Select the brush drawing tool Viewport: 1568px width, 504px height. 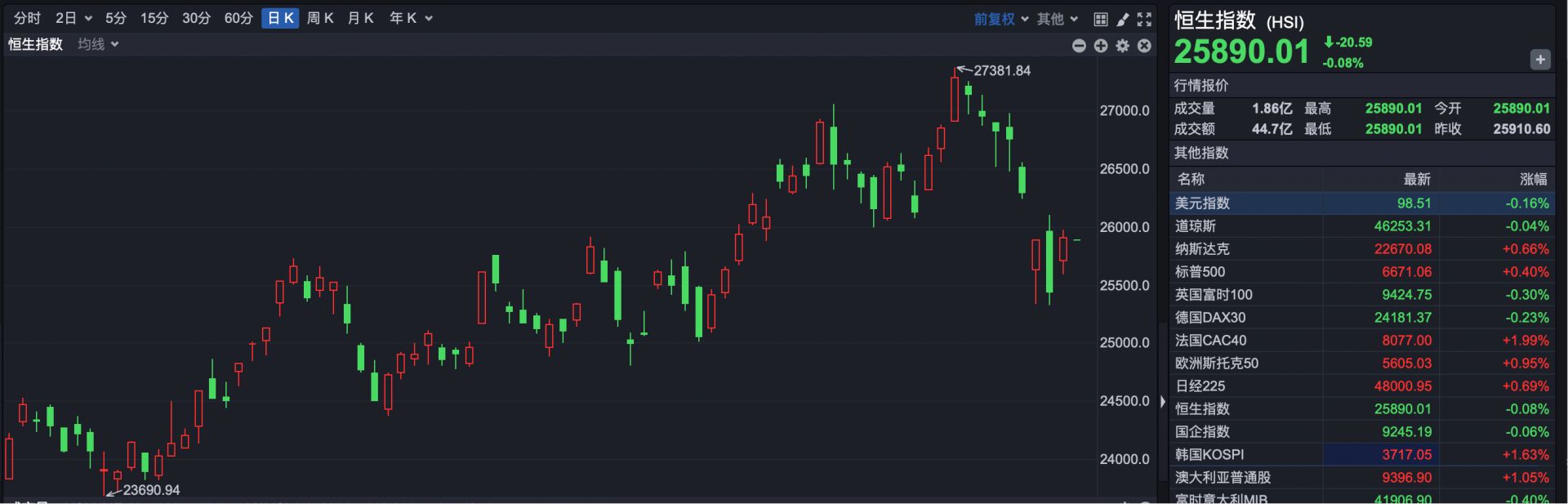click(x=1123, y=19)
